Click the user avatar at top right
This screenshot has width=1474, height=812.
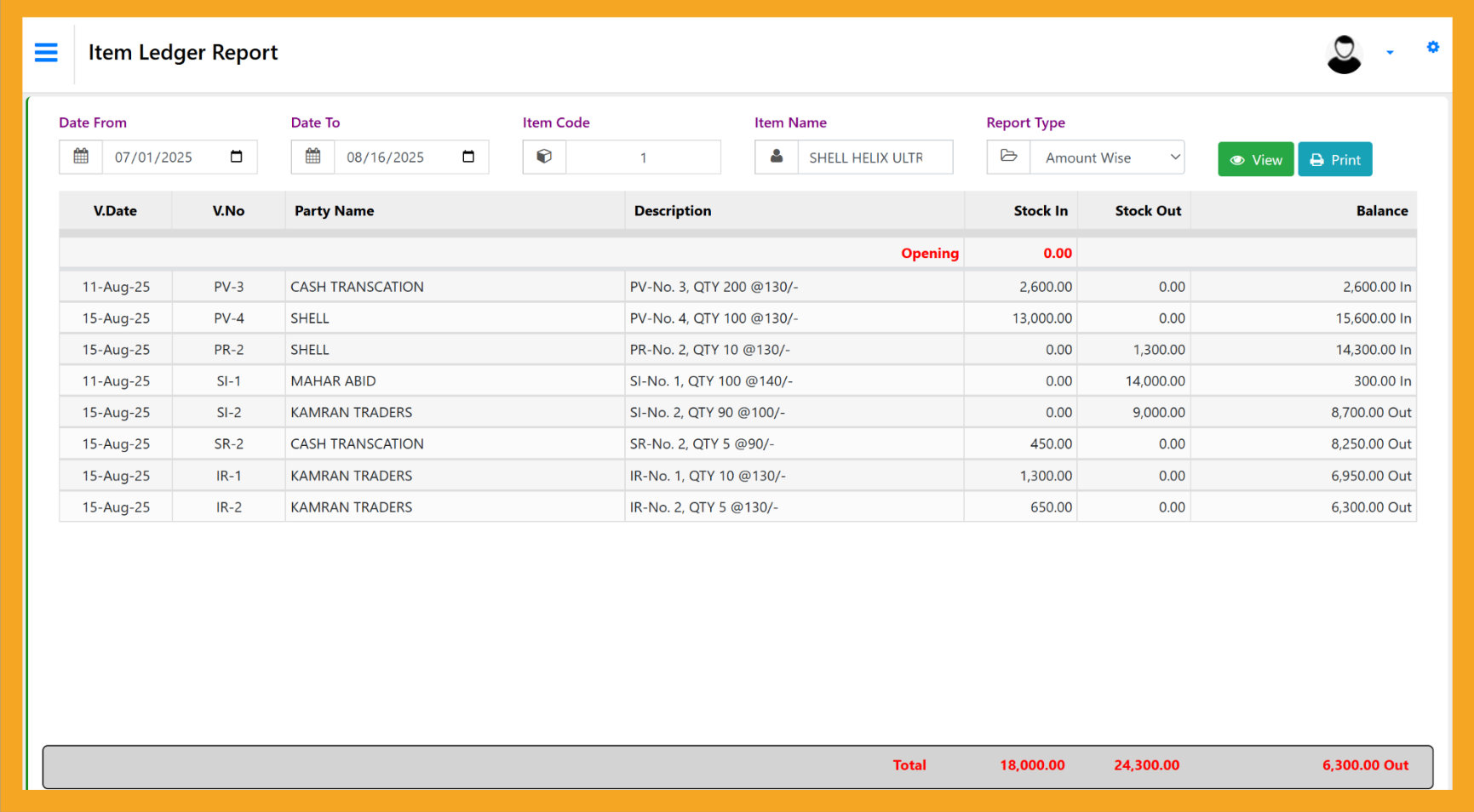[1344, 54]
